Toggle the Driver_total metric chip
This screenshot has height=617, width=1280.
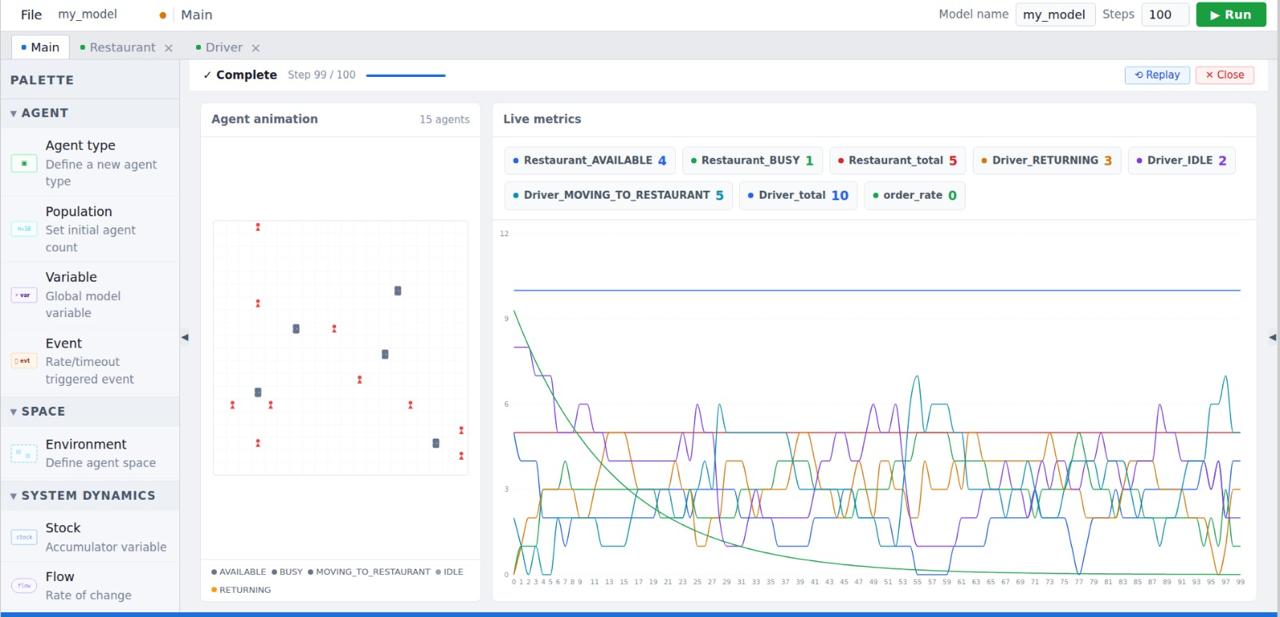coord(798,195)
